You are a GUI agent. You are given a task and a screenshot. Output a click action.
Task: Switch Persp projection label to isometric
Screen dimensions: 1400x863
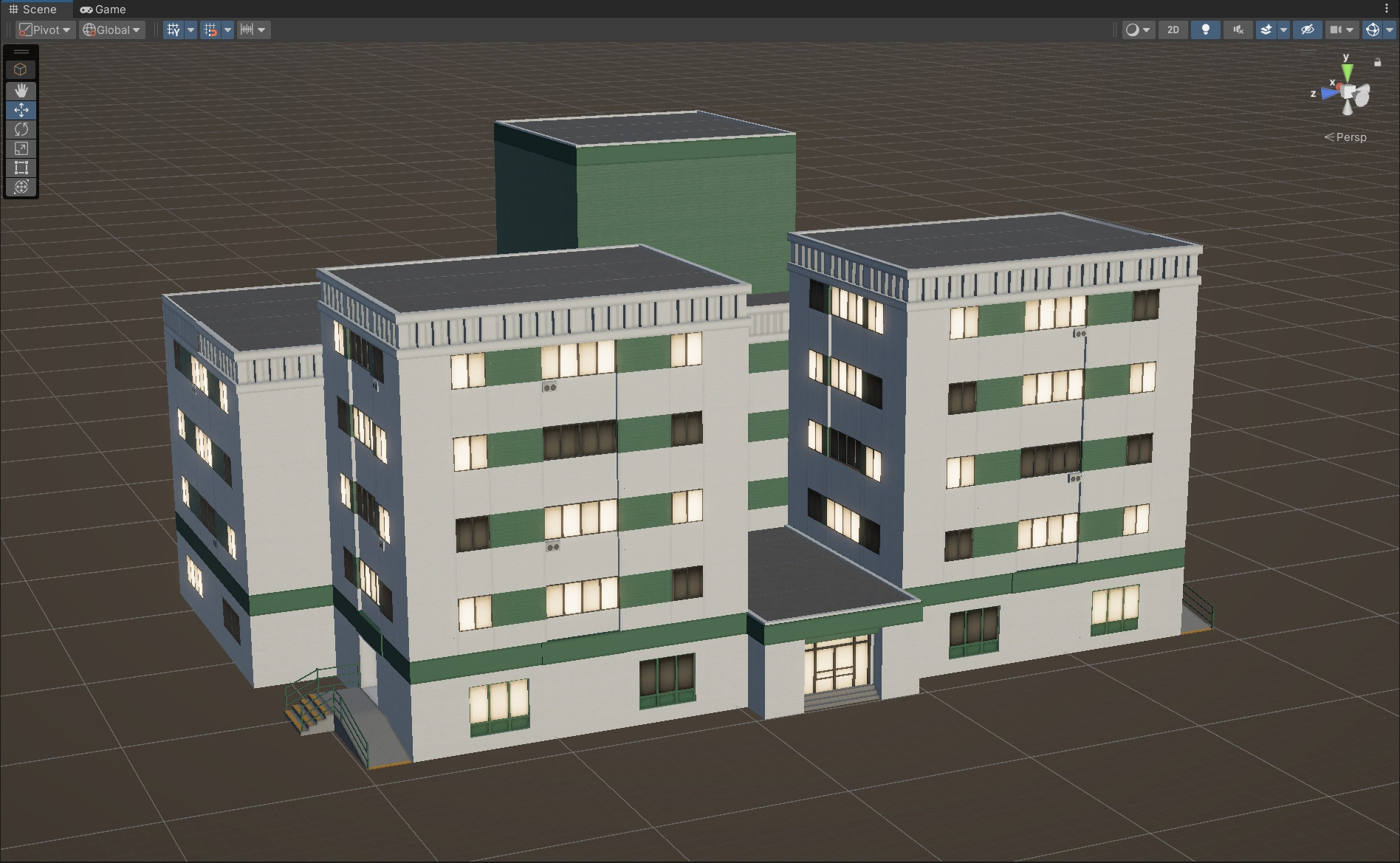[1345, 137]
